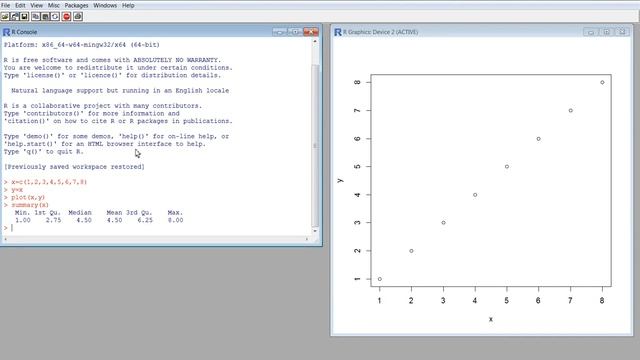
Task: Click the 'y=x' command line
Action: (17, 190)
